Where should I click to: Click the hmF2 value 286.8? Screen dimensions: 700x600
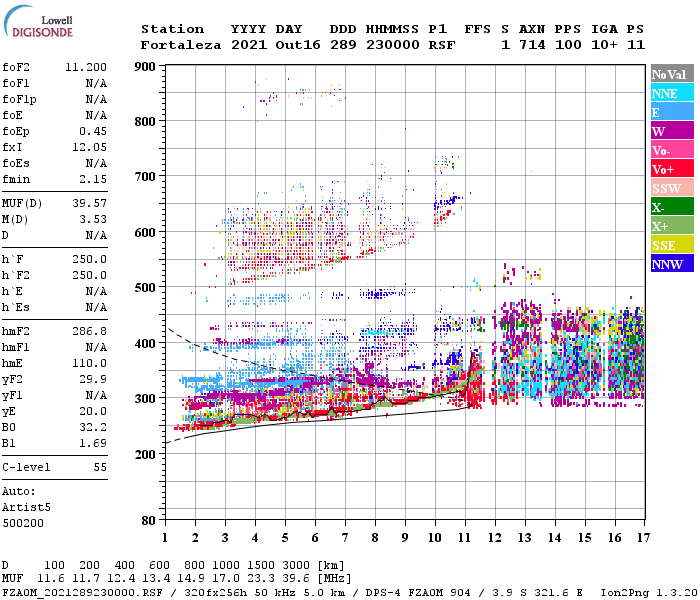point(89,331)
